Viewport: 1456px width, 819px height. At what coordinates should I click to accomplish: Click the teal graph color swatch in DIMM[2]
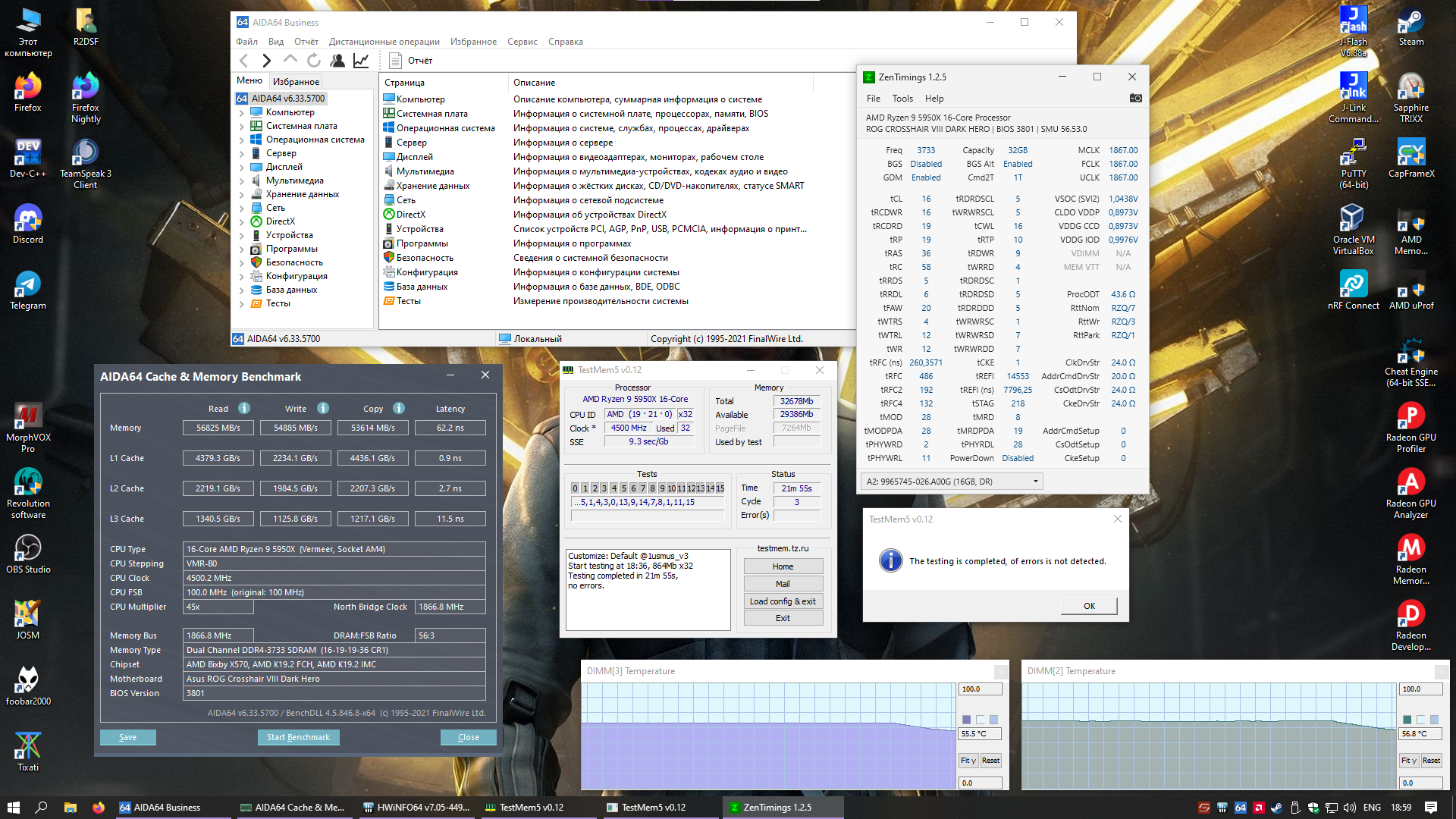(1407, 720)
